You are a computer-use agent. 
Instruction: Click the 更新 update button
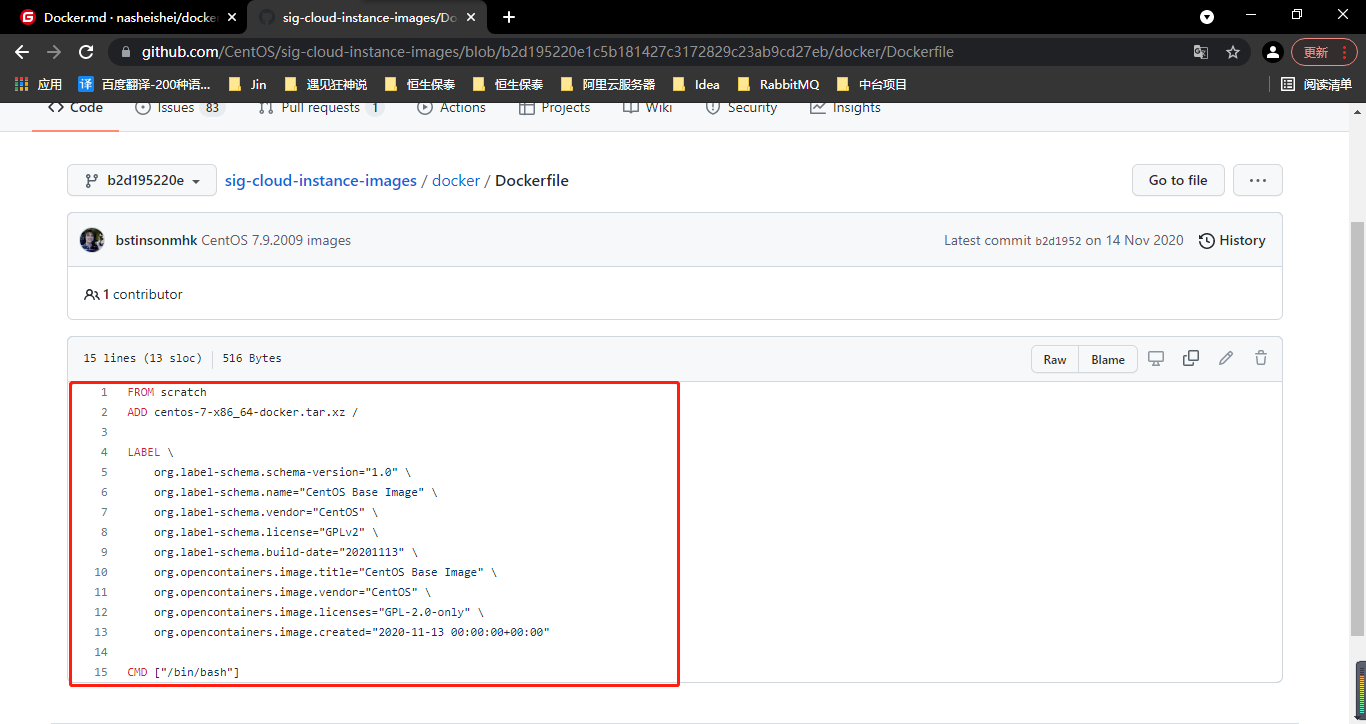[1324, 52]
